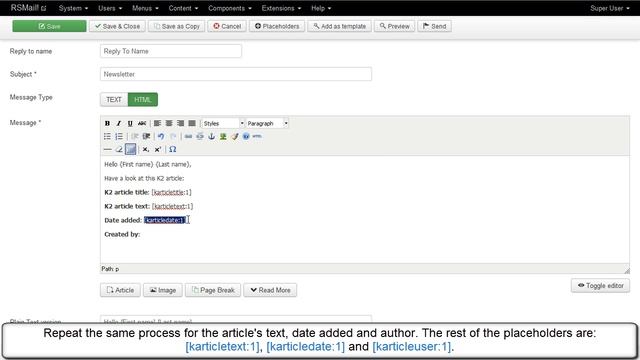The height and width of the screenshot is (360, 640).
Task: Click the [karticletitle:1] placeholder text
Action: click(x=171, y=192)
